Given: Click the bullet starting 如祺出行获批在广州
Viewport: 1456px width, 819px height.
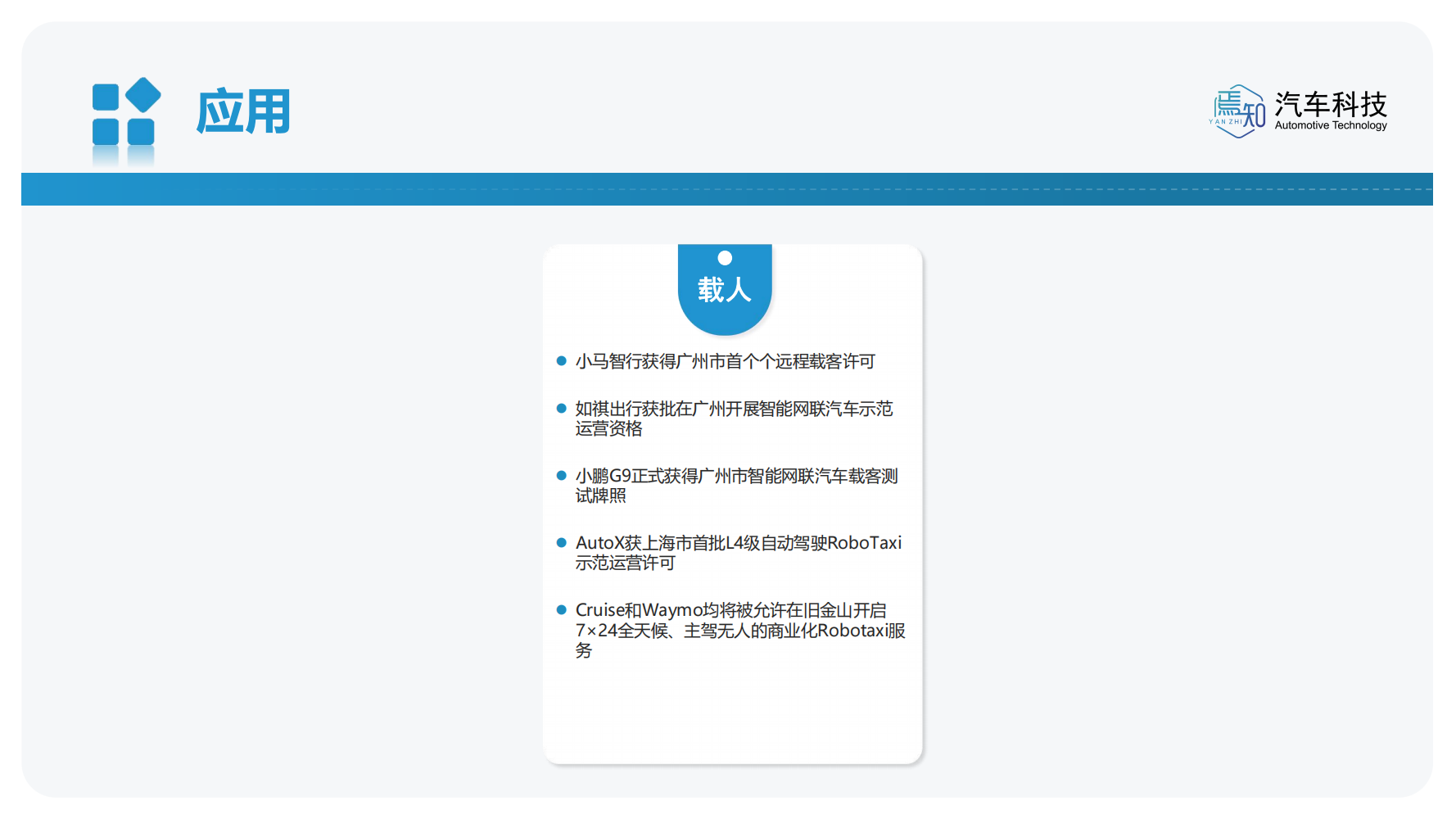Looking at the screenshot, I should tap(734, 419).
